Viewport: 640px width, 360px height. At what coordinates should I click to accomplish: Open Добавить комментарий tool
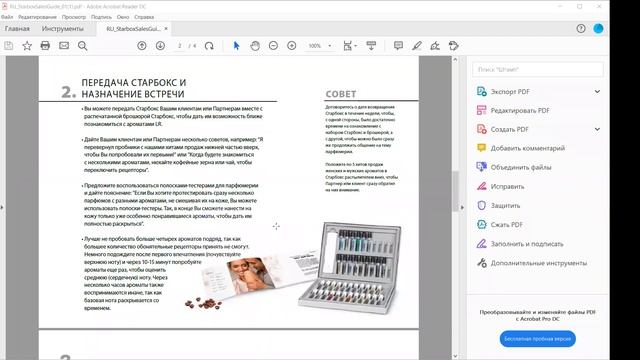527,148
